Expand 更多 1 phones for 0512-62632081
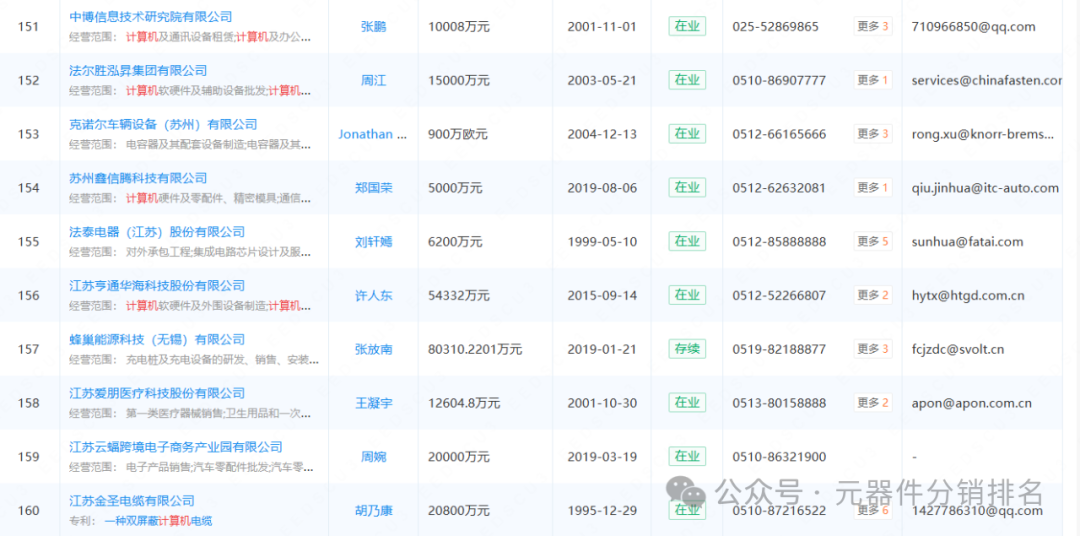The width and height of the screenshot is (1080, 536). tap(873, 187)
